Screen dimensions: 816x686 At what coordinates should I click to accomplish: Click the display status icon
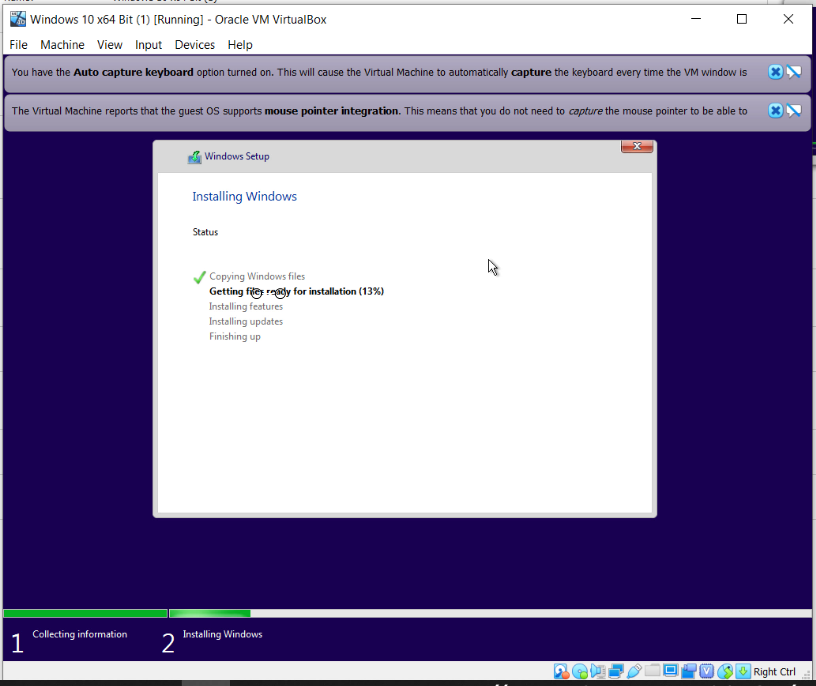(x=671, y=670)
